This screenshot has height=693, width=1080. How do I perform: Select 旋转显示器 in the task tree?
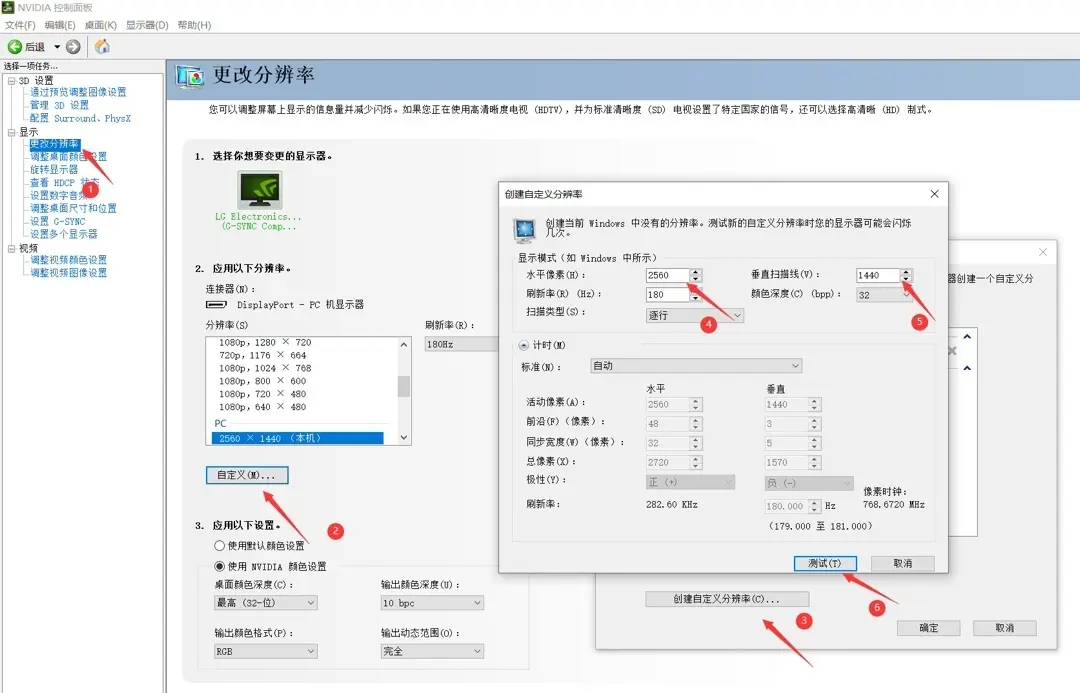coord(54,169)
